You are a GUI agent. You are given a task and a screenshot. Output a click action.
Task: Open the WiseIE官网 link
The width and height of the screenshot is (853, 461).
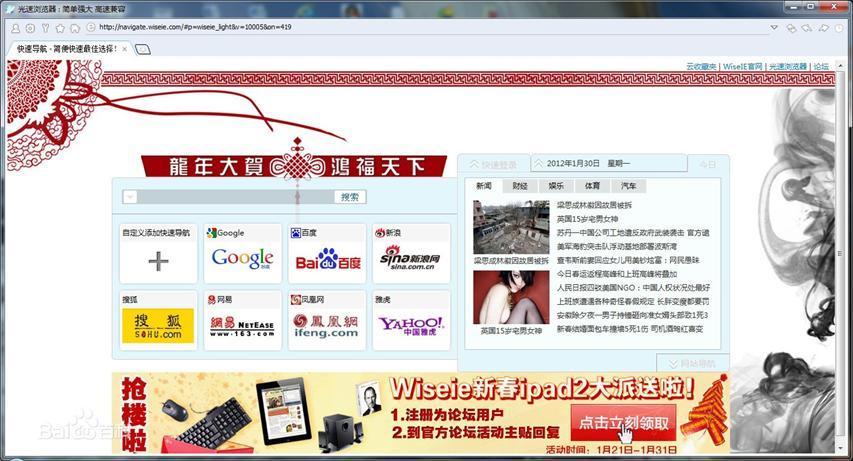pos(743,66)
